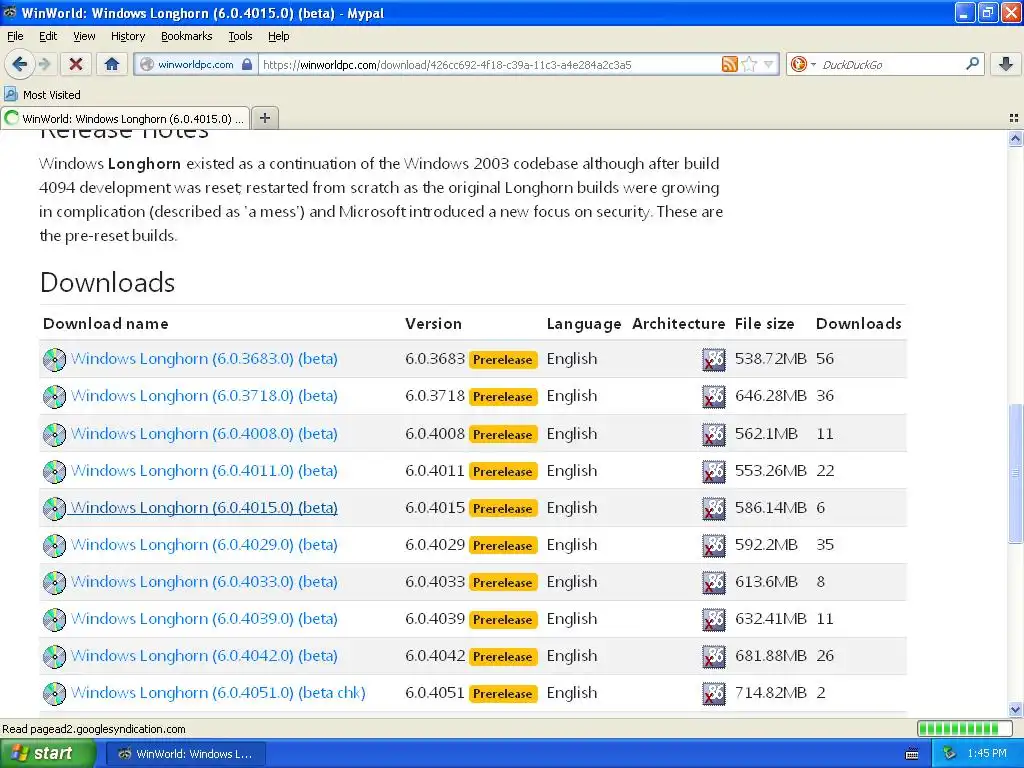Open a new tab with plus button

coord(264,118)
